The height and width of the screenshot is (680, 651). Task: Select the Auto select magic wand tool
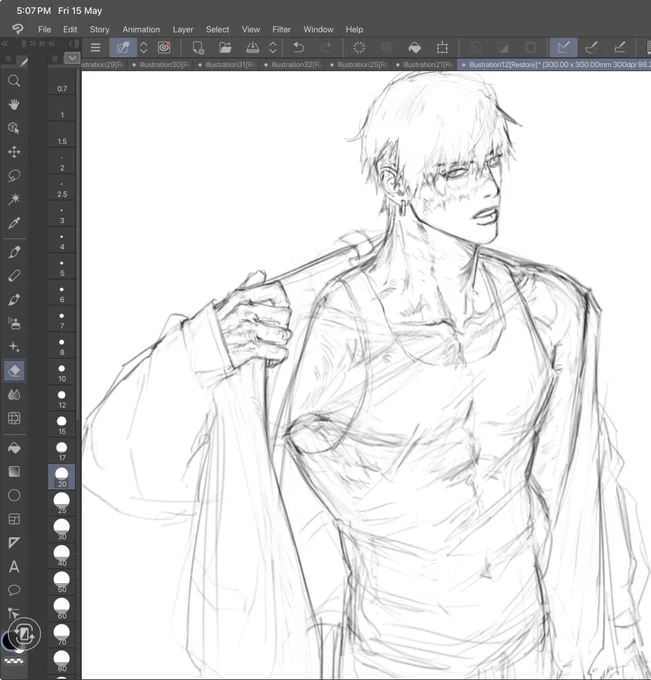(14, 199)
